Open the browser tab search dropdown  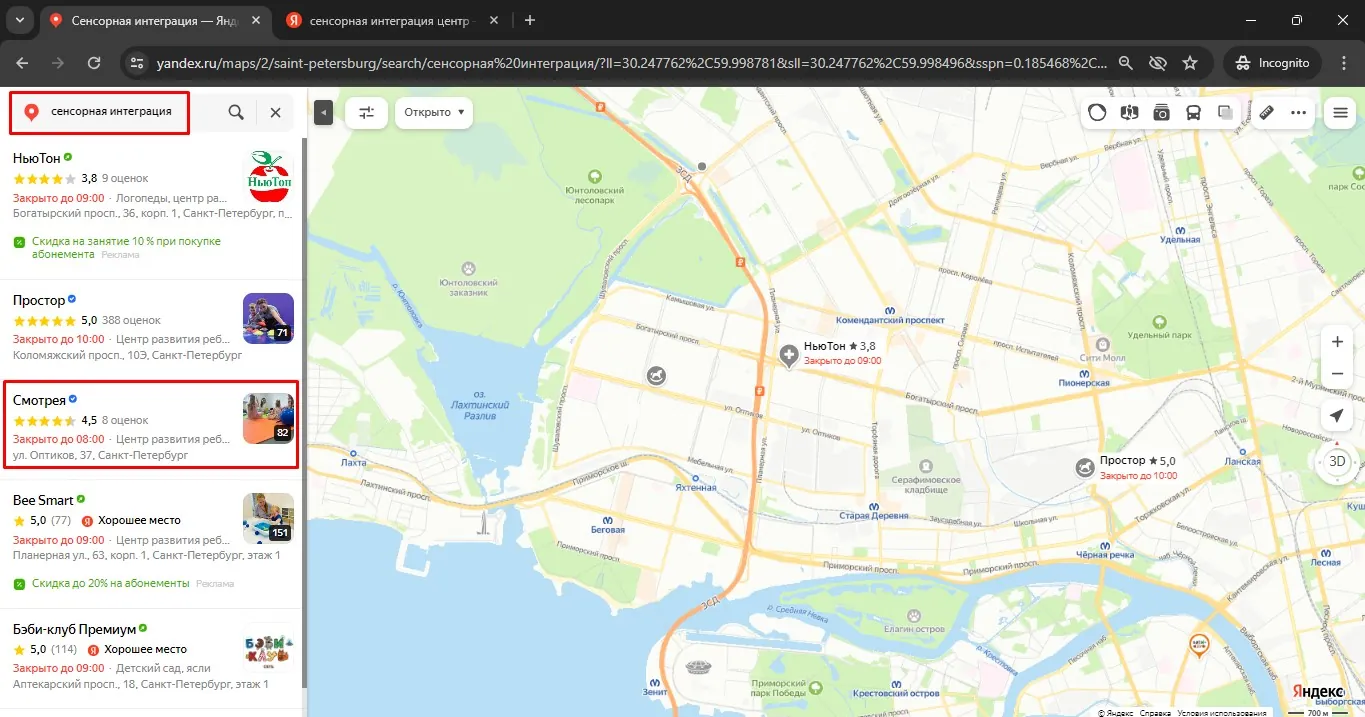point(18,20)
